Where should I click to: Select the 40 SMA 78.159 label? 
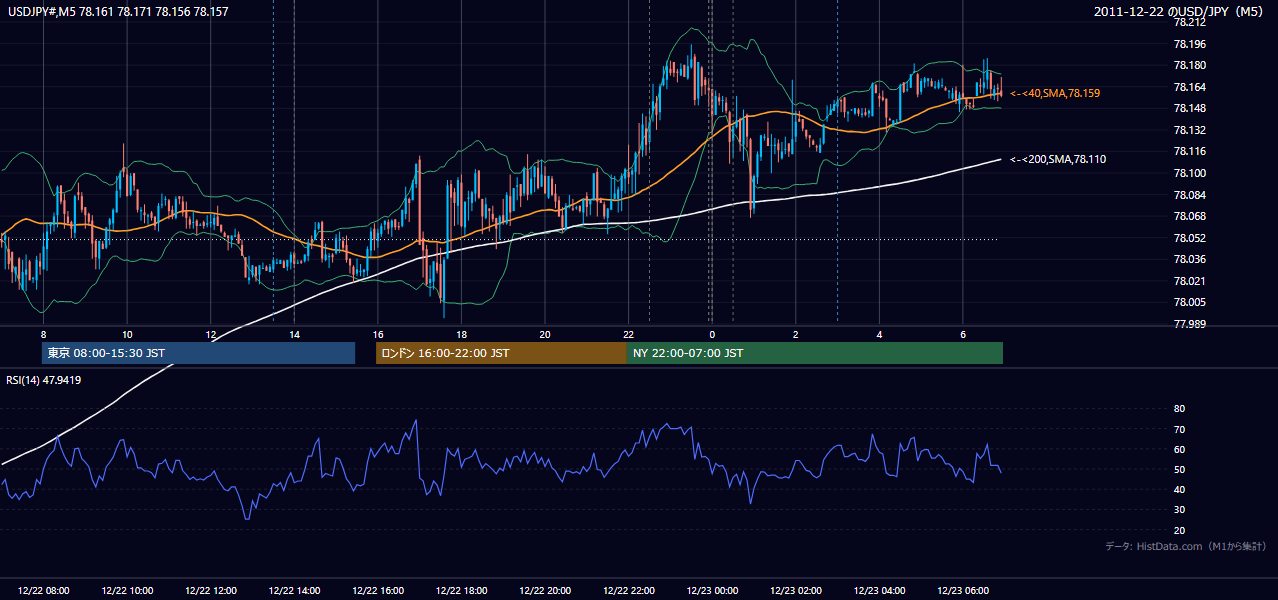click(1055, 93)
